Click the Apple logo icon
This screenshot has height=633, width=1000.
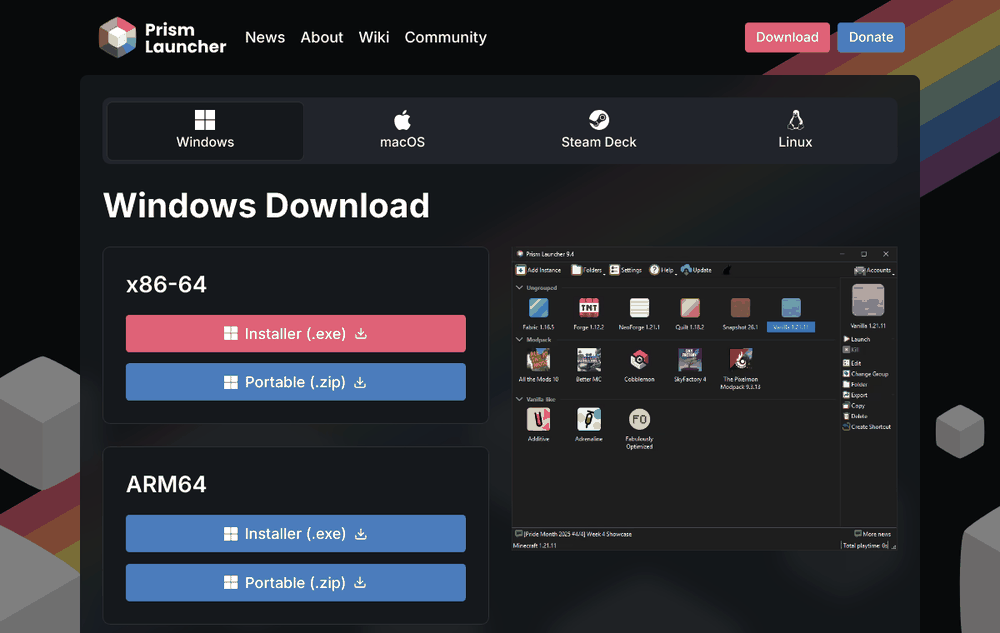pyautogui.click(x=402, y=119)
